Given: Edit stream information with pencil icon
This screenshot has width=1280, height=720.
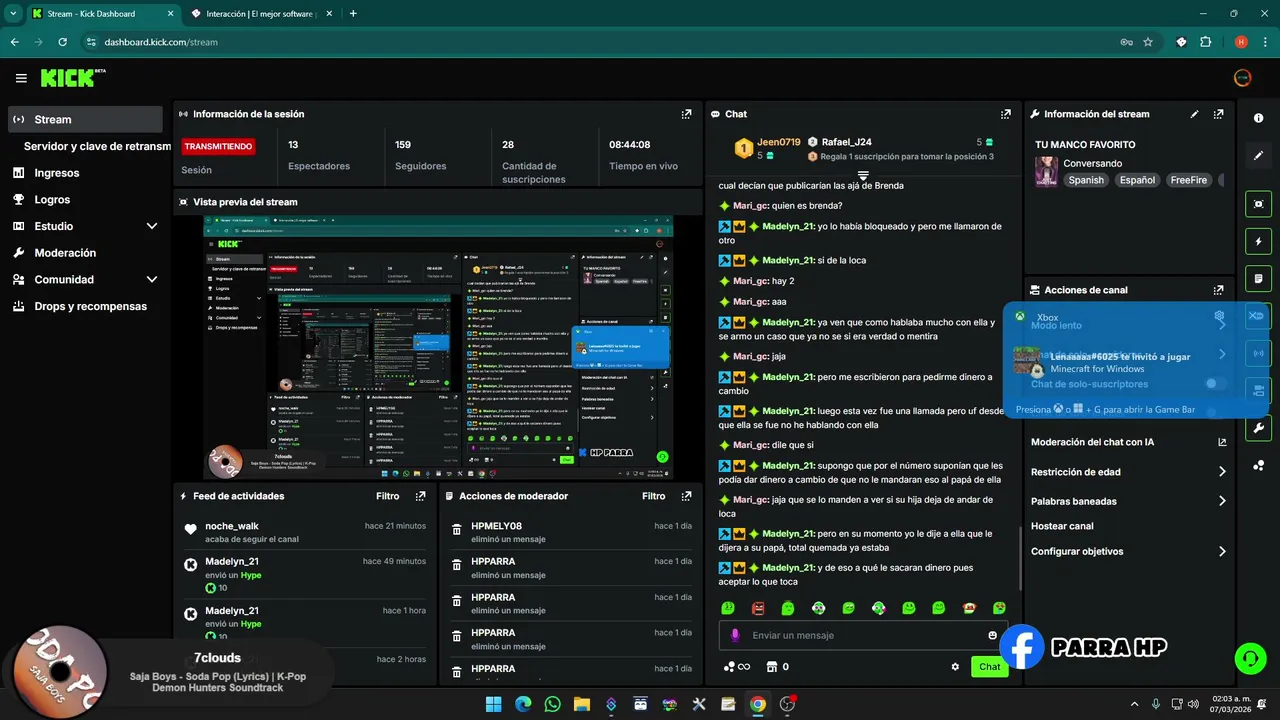Looking at the screenshot, I should (x=1194, y=114).
